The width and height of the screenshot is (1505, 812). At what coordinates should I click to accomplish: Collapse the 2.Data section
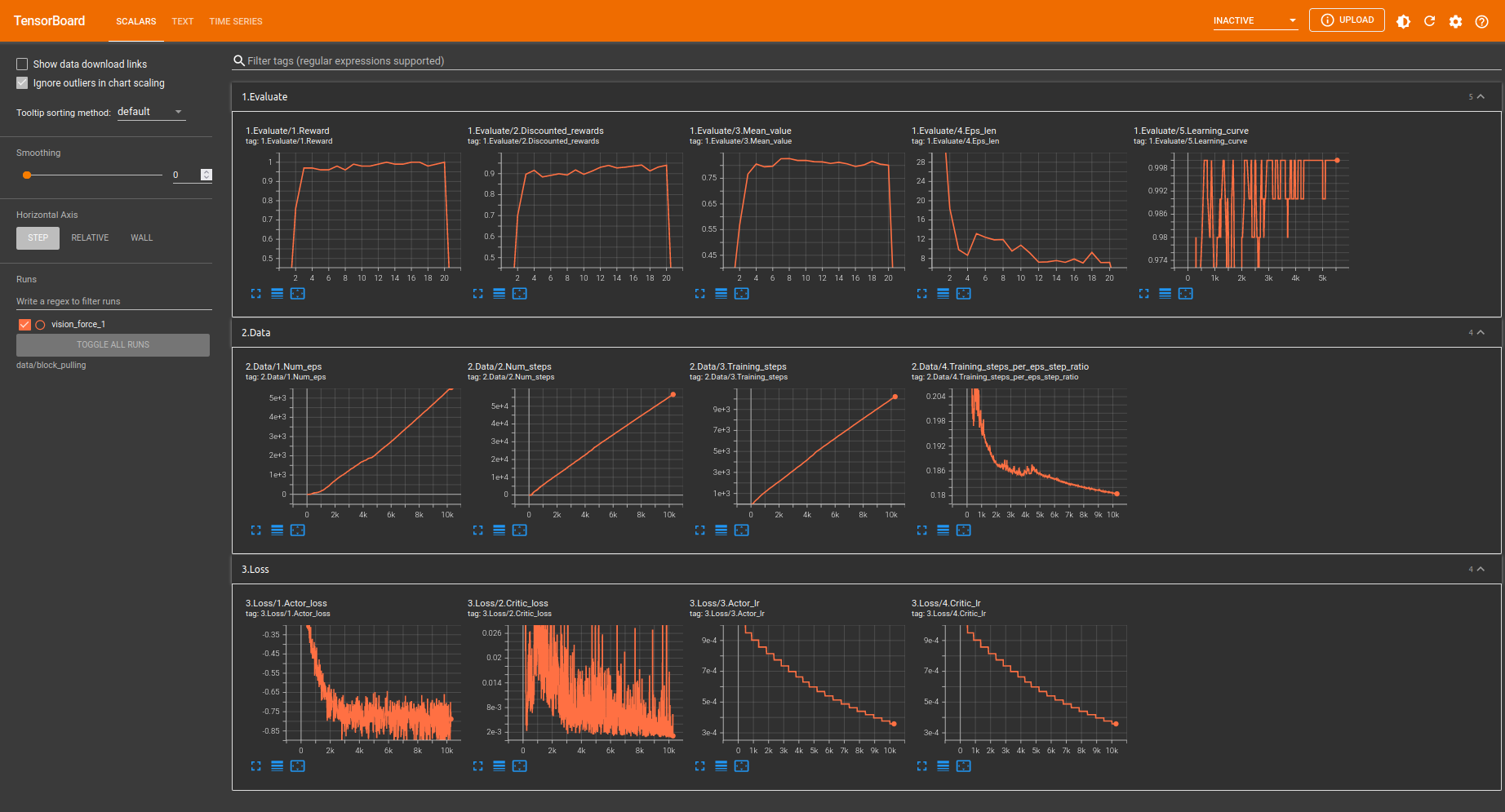coord(1481,332)
